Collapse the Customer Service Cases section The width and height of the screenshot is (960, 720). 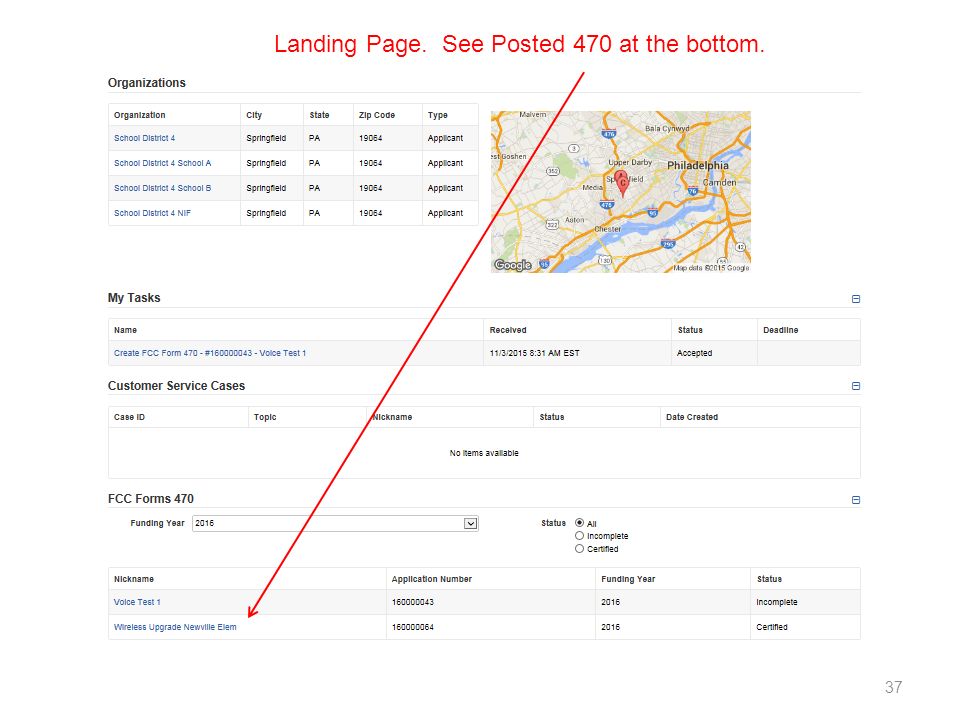tap(856, 386)
